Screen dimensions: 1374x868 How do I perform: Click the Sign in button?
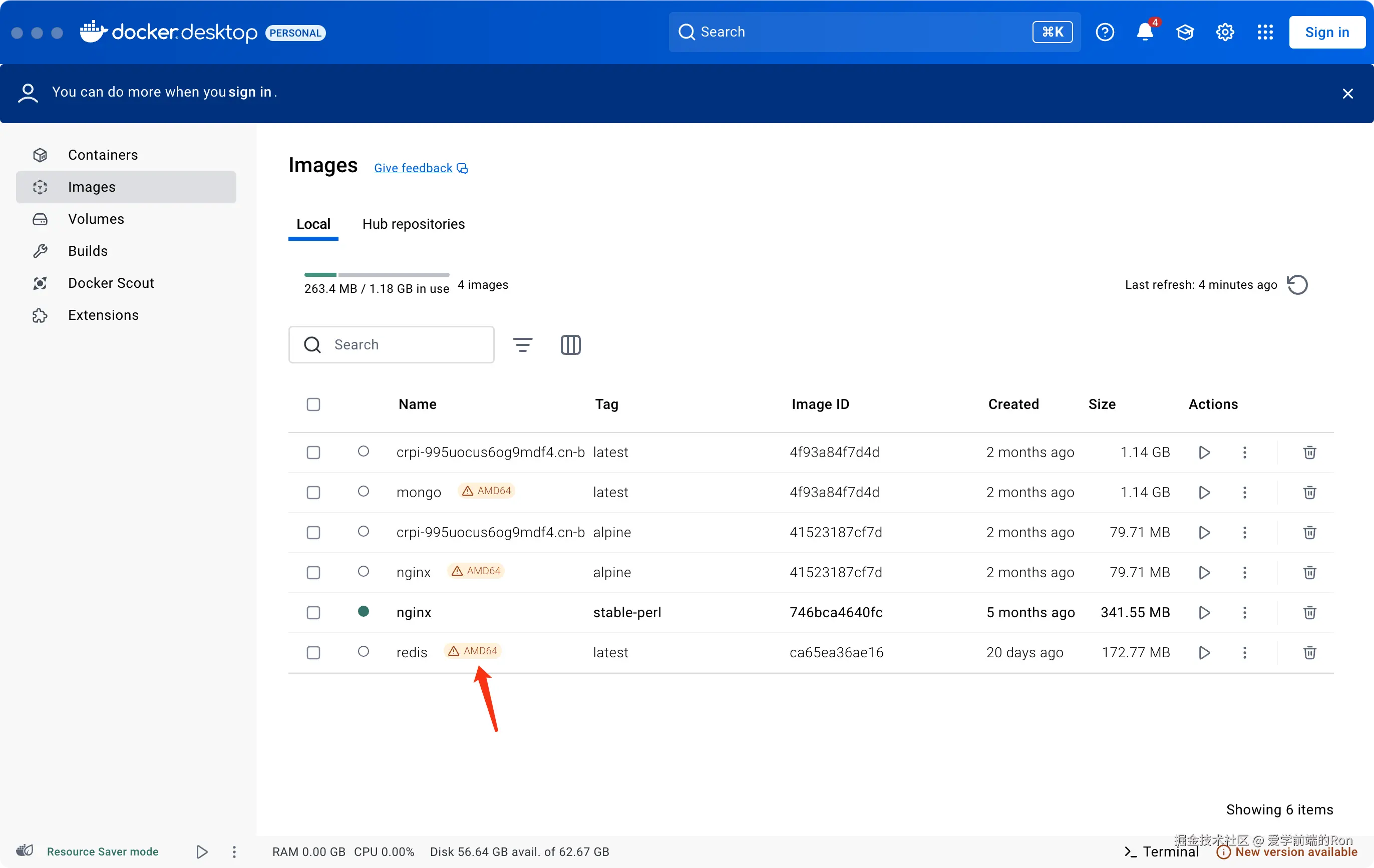[1326, 32]
